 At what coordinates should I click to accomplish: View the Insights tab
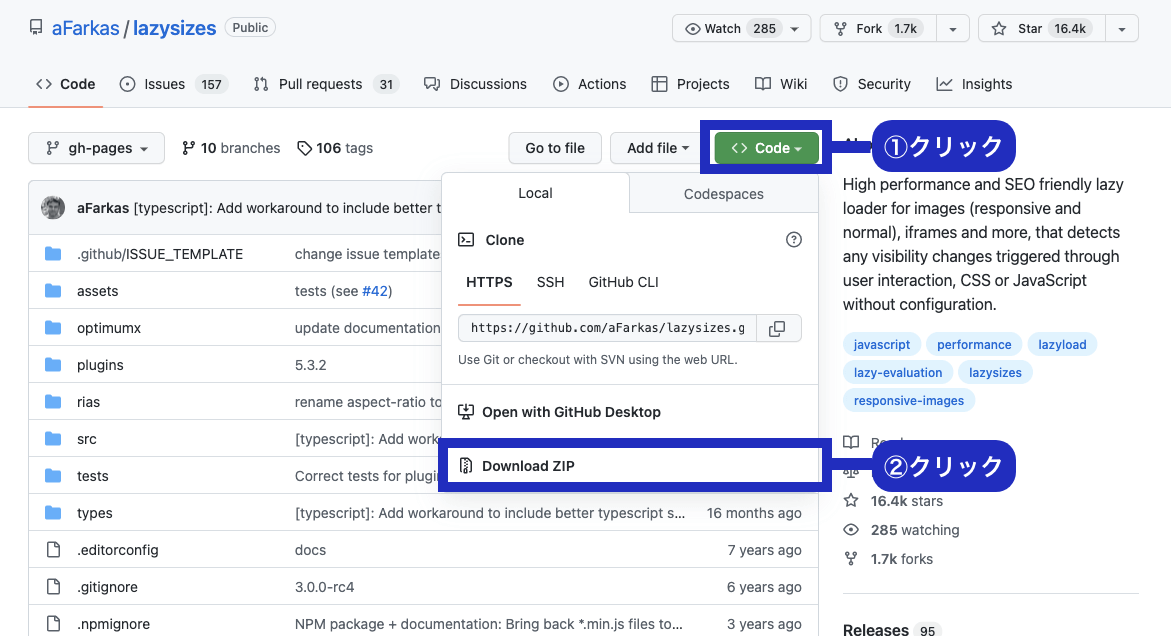tap(975, 84)
